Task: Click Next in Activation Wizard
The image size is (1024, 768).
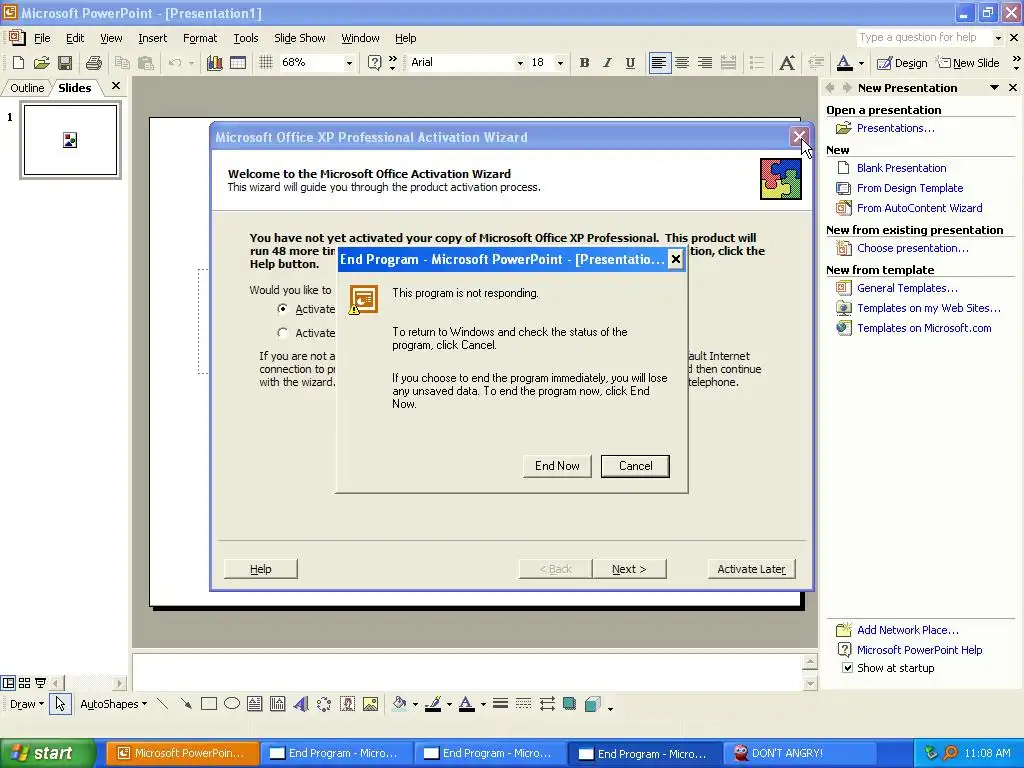Action: coord(629,569)
